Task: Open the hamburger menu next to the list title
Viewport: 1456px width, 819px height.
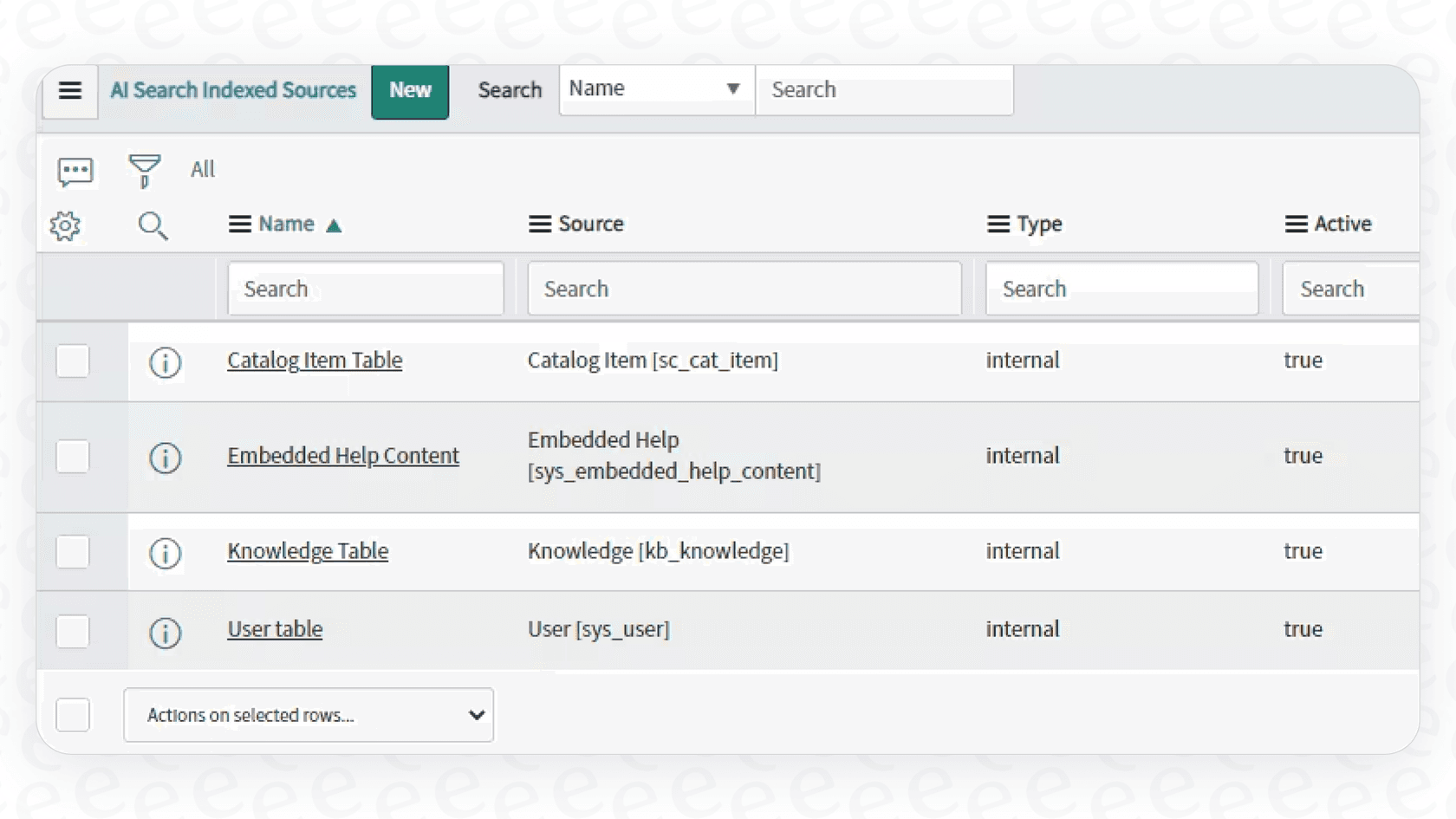Action: pos(69,91)
